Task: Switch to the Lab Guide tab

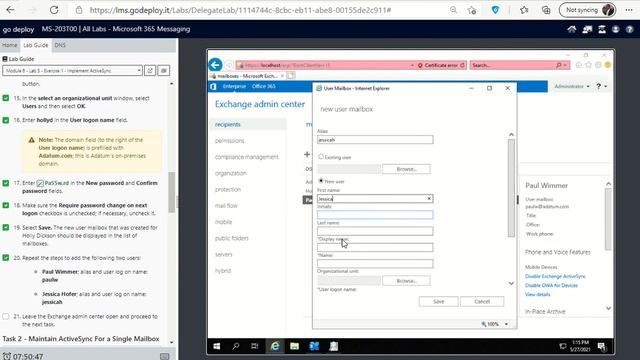Action: 36,45
